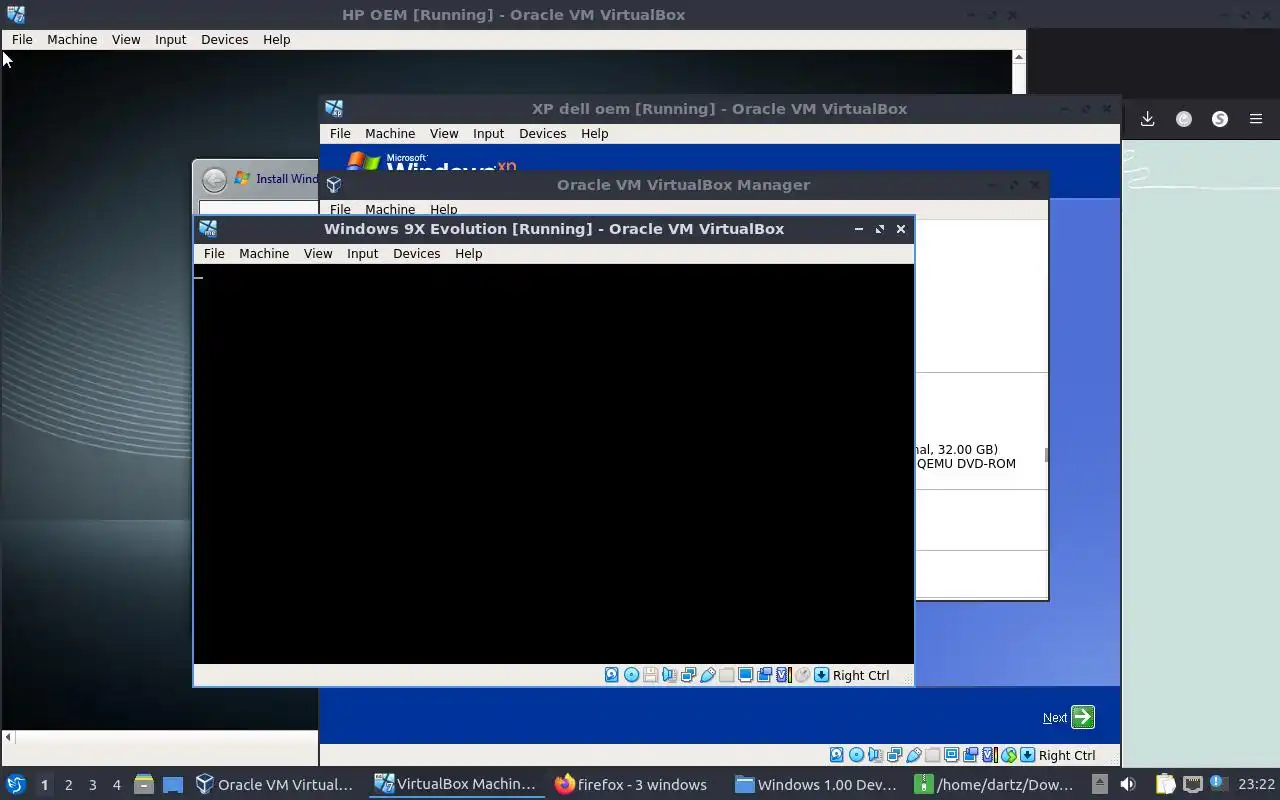Open the clipboard icon in system tray
1280x800 pixels.
click(x=1165, y=784)
